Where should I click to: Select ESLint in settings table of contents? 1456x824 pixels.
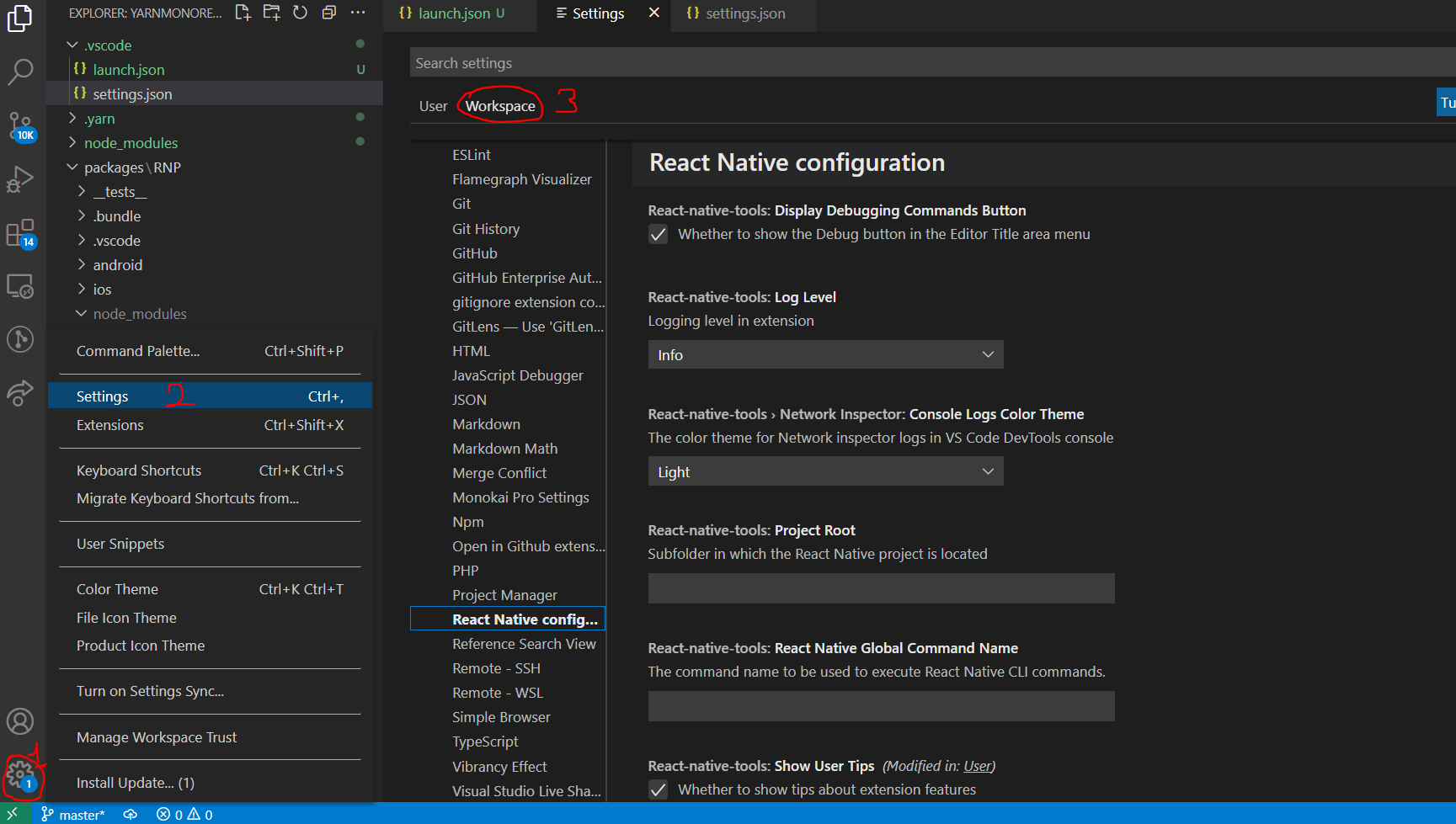[472, 155]
